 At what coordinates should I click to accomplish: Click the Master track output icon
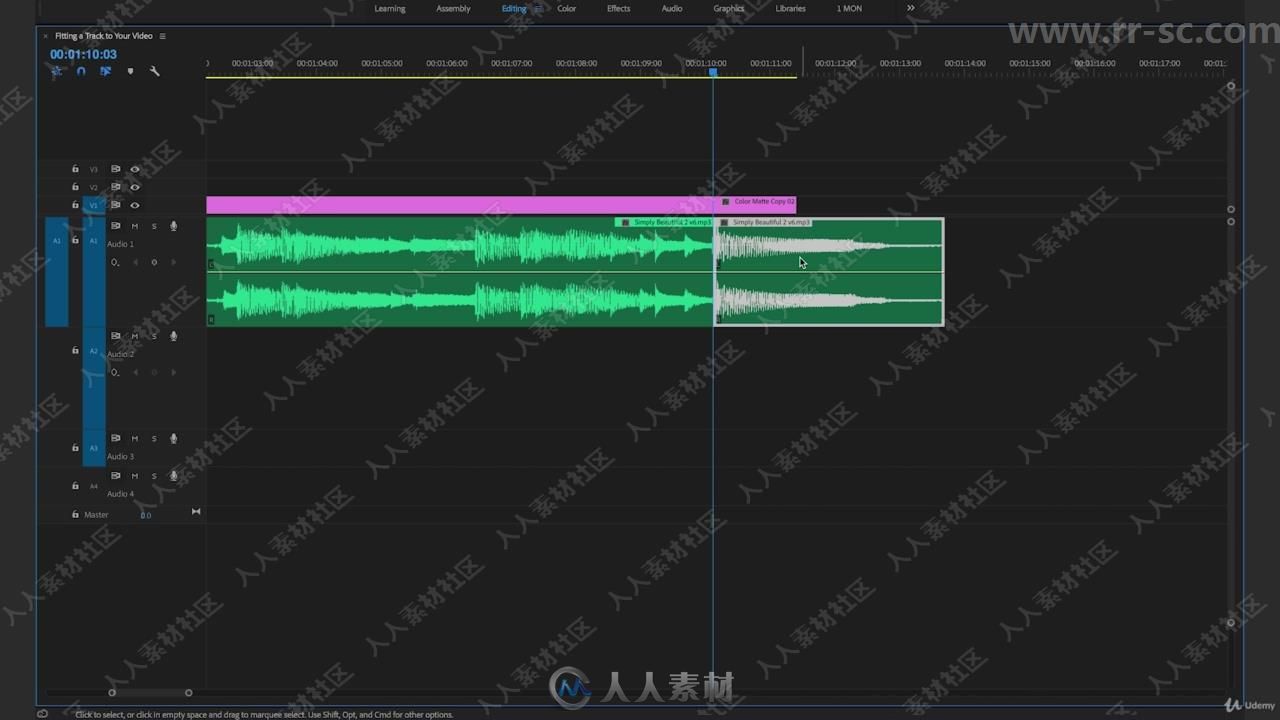click(196, 512)
